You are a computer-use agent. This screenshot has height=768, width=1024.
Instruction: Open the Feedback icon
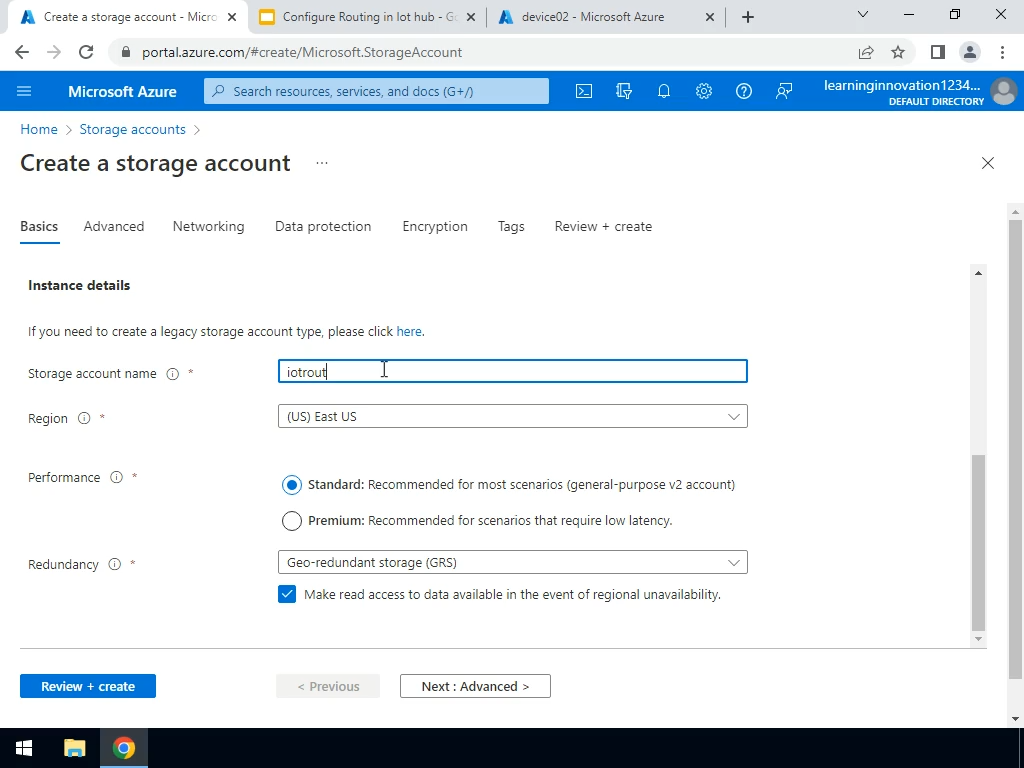pyautogui.click(x=784, y=91)
